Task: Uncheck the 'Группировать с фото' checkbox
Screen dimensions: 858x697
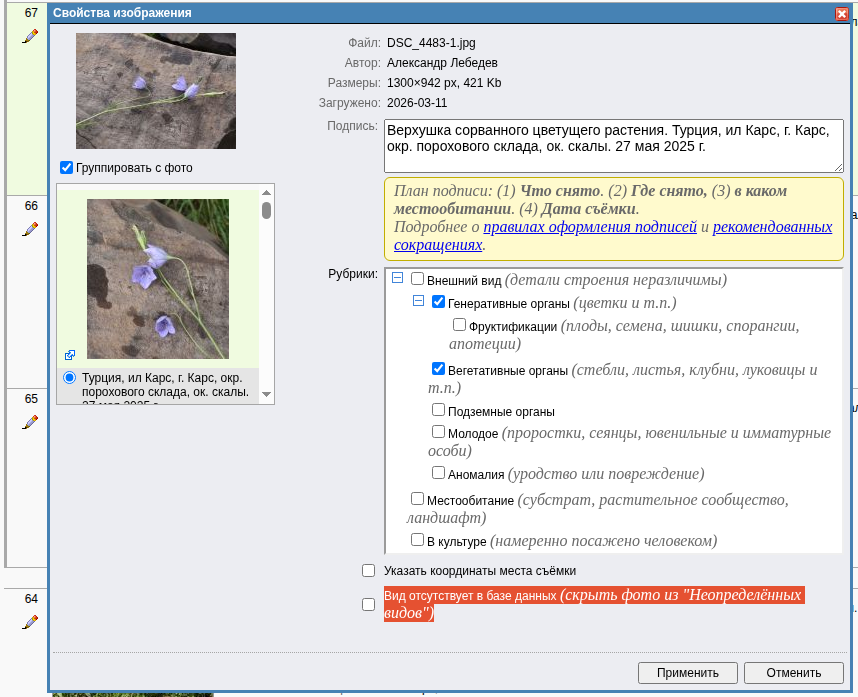Action: click(67, 168)
